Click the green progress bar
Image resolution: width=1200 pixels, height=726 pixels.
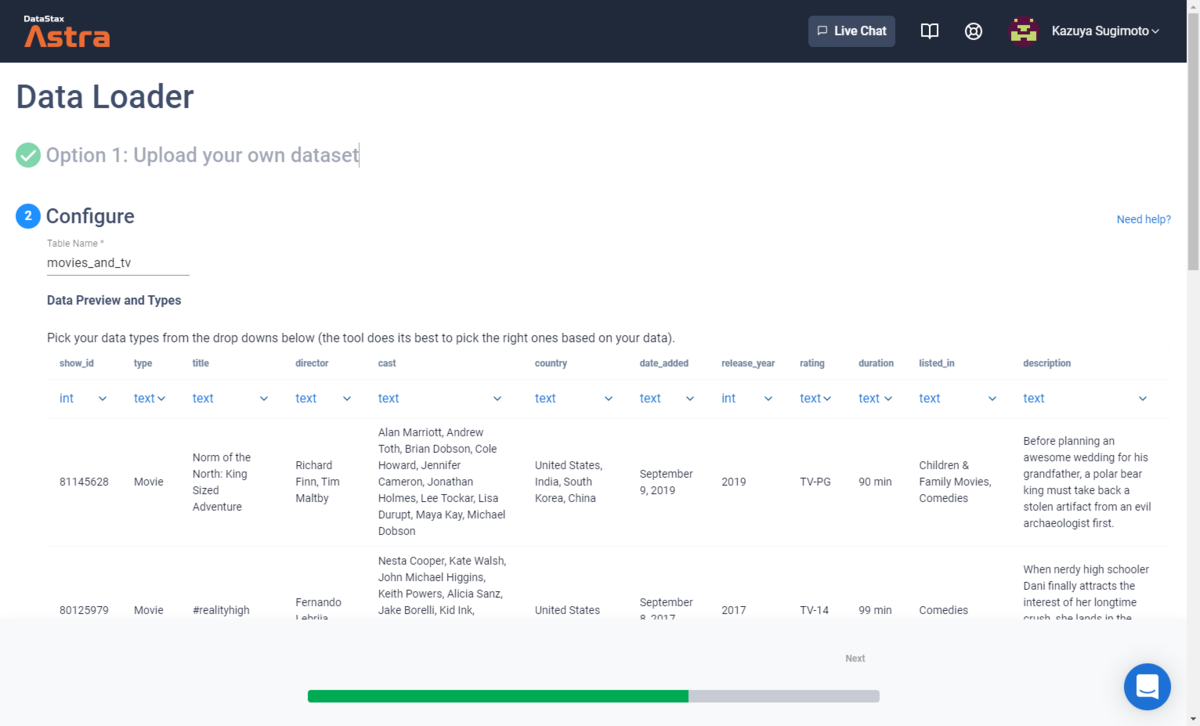(x=498, y=696)
